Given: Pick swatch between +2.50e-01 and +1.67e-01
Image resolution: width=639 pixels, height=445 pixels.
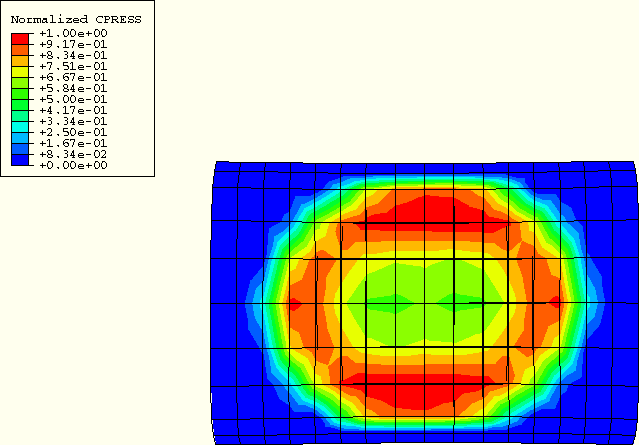Looking at the screenshot, I should (20, 138).
